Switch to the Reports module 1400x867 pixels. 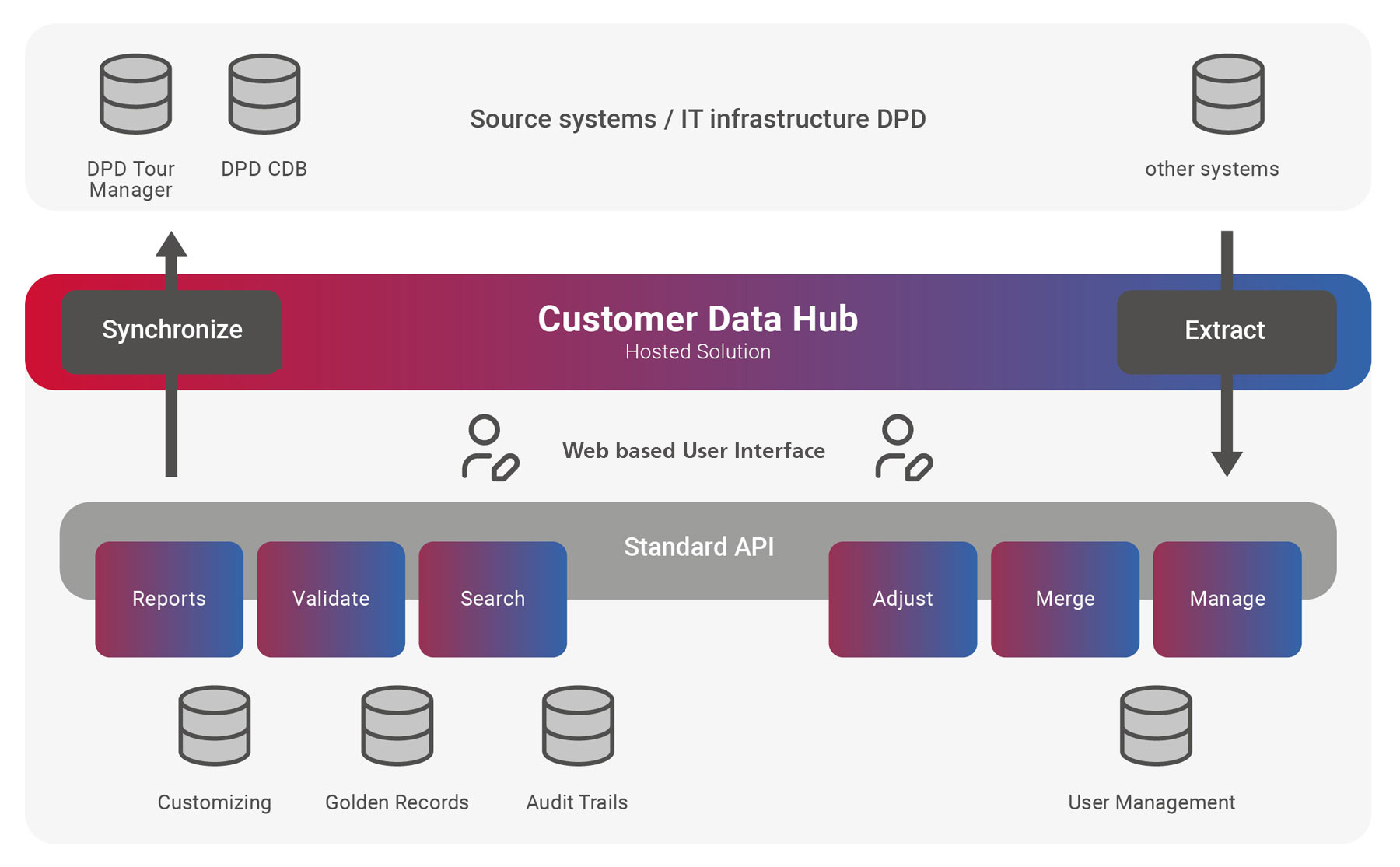pyautogui.click(x=169, y=599)
